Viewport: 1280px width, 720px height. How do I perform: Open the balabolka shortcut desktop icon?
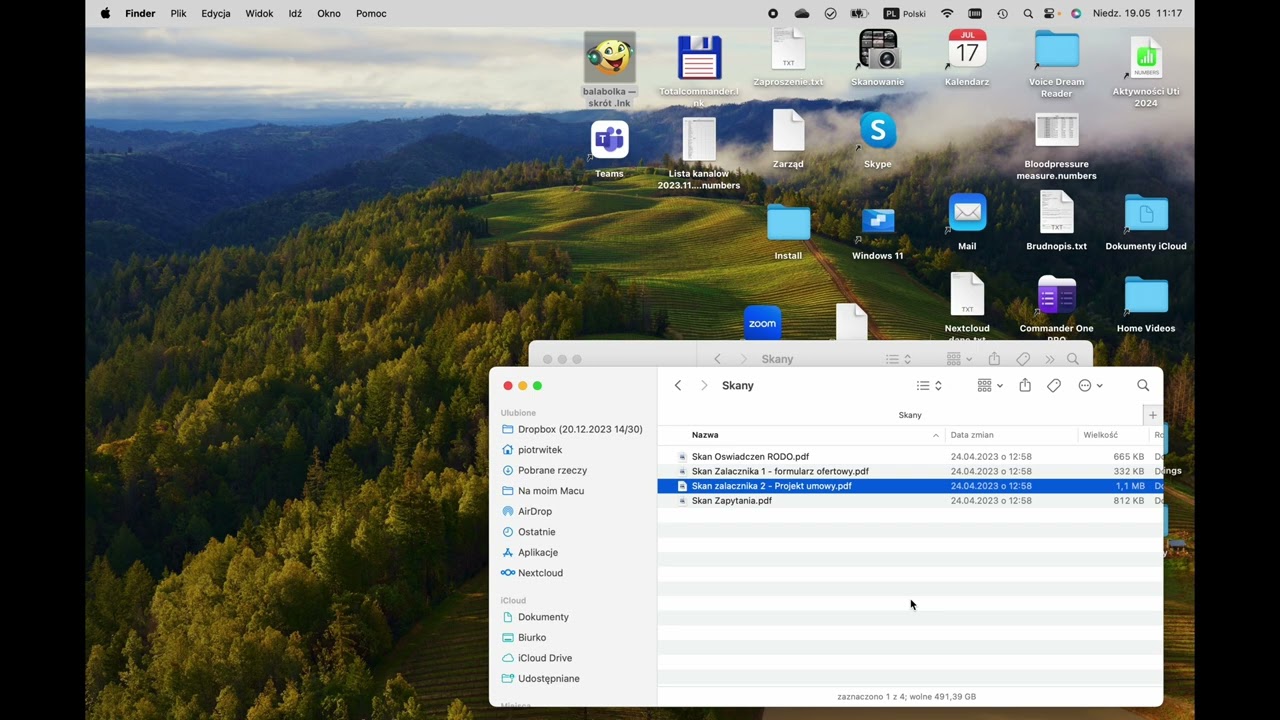[x=609, y=57]
